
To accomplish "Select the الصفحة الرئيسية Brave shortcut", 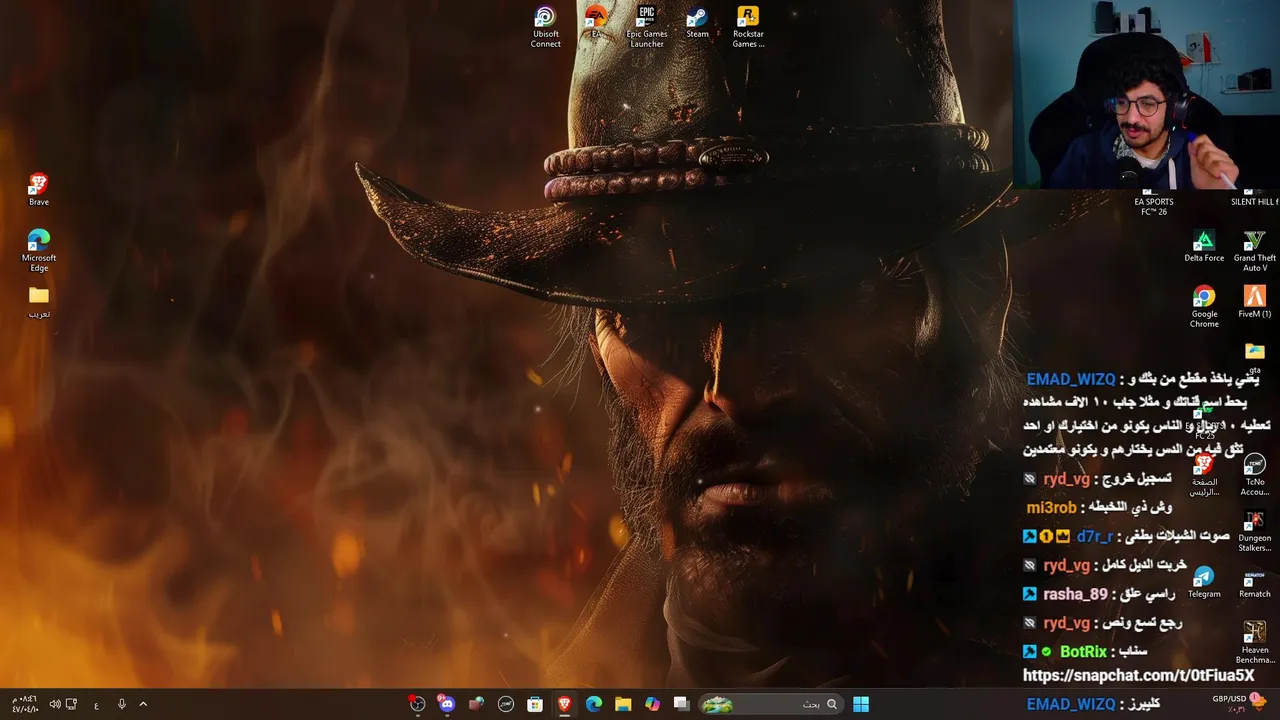I will click(x=1204, y=475).
